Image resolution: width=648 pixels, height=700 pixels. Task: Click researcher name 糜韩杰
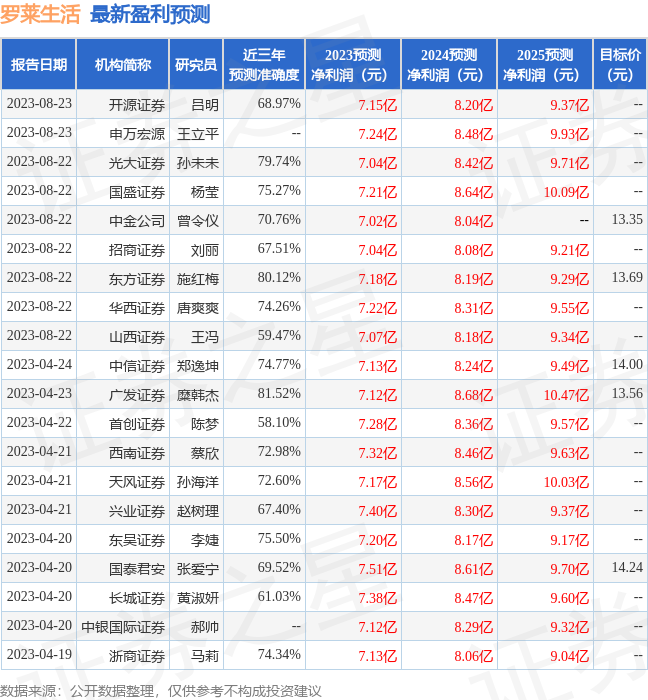[198, 395]
